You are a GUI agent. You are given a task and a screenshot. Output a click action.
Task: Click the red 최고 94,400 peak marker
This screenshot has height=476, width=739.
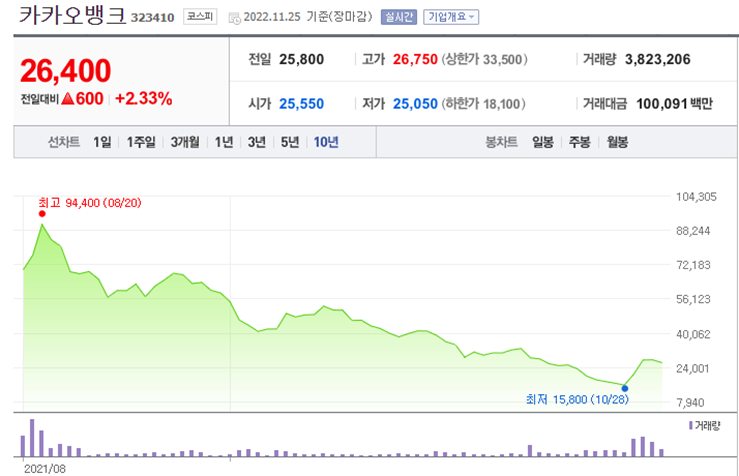[42, 214]
